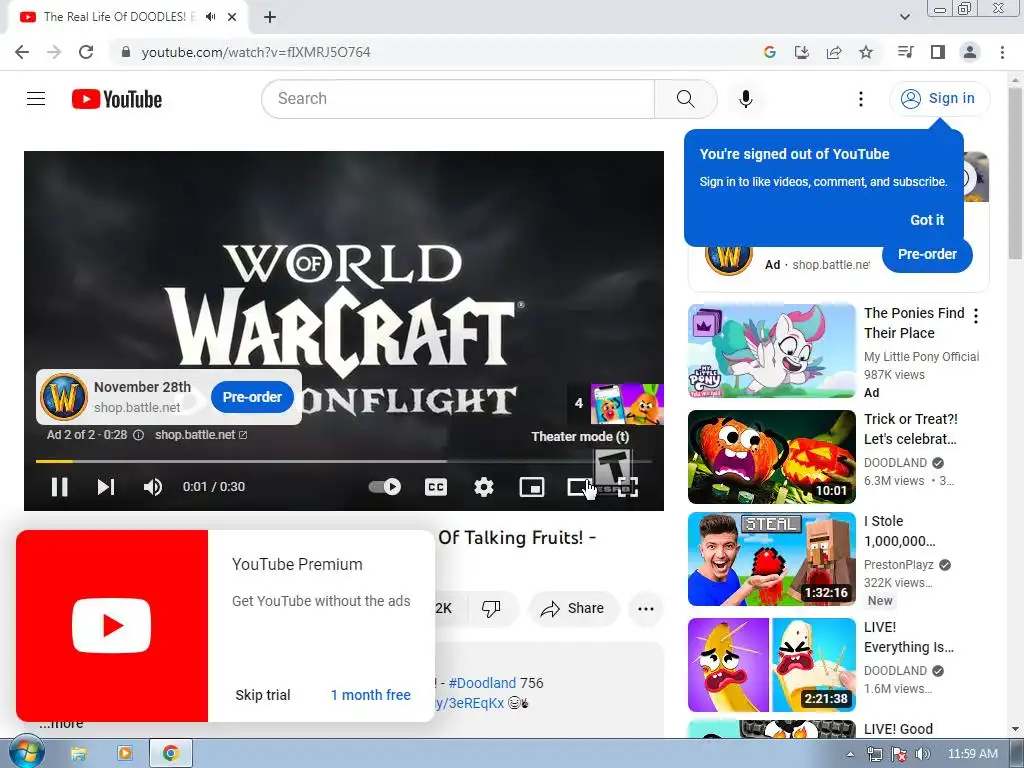
Task: Skip trial in YouTube Premium popup
Action: [x=263, y=695]
